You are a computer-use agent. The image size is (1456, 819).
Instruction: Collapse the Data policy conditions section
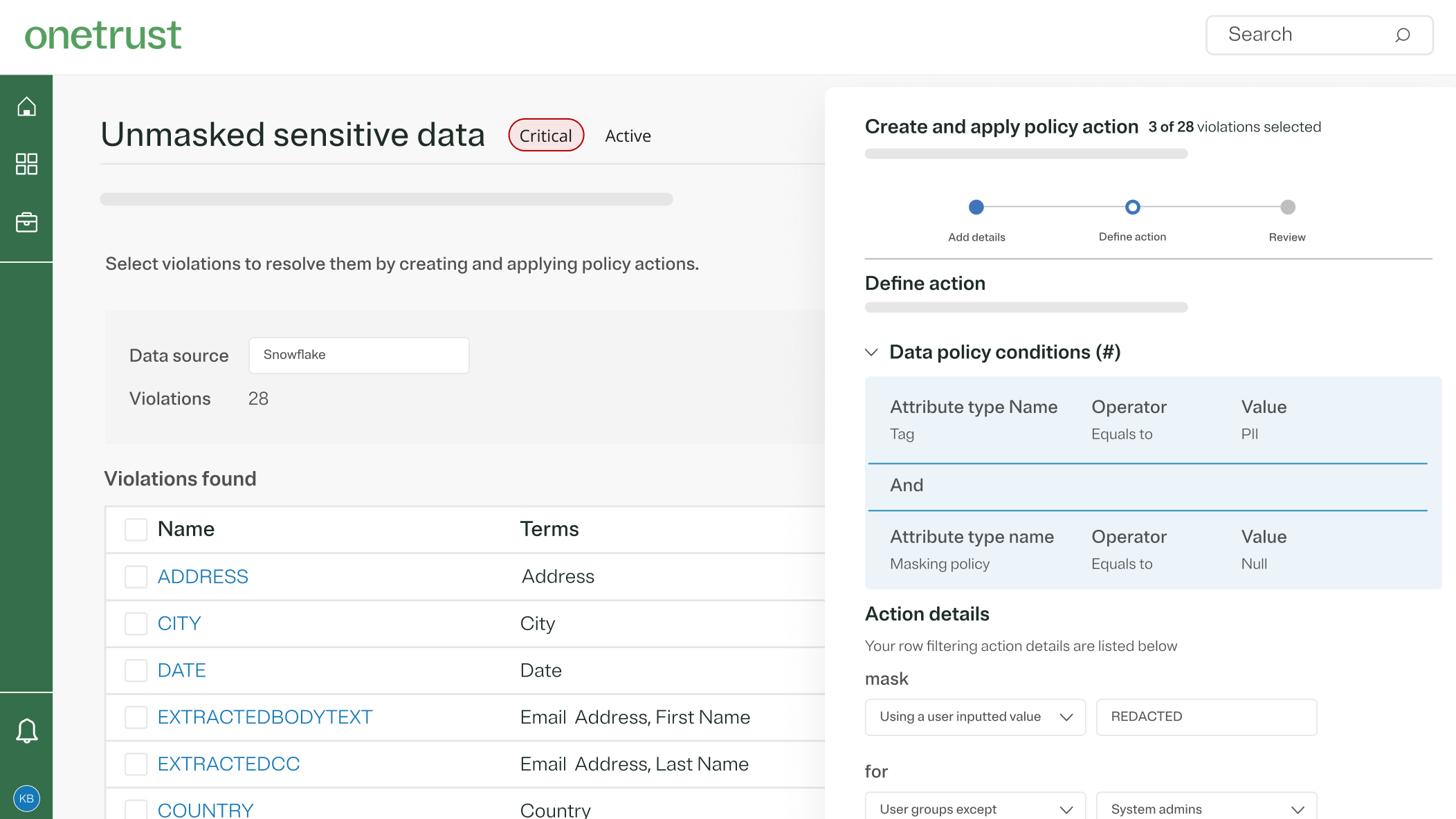871,352
